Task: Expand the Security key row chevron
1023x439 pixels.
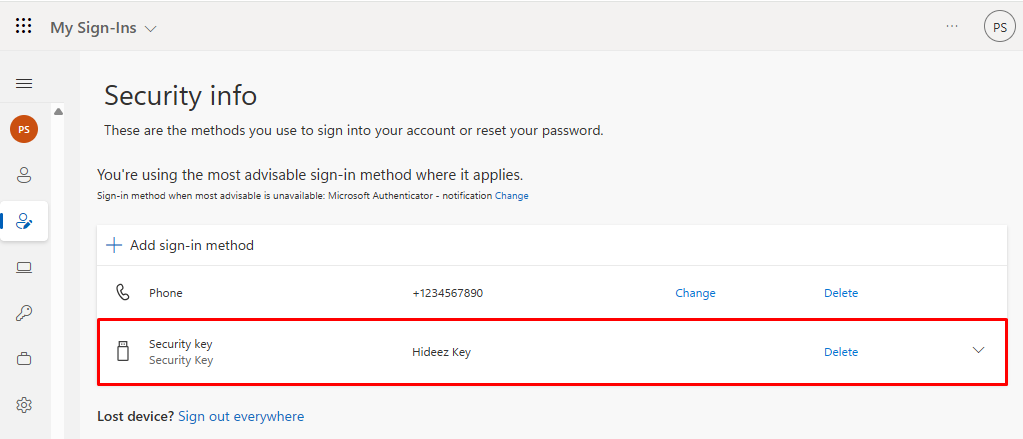Action: coord(978,350)
